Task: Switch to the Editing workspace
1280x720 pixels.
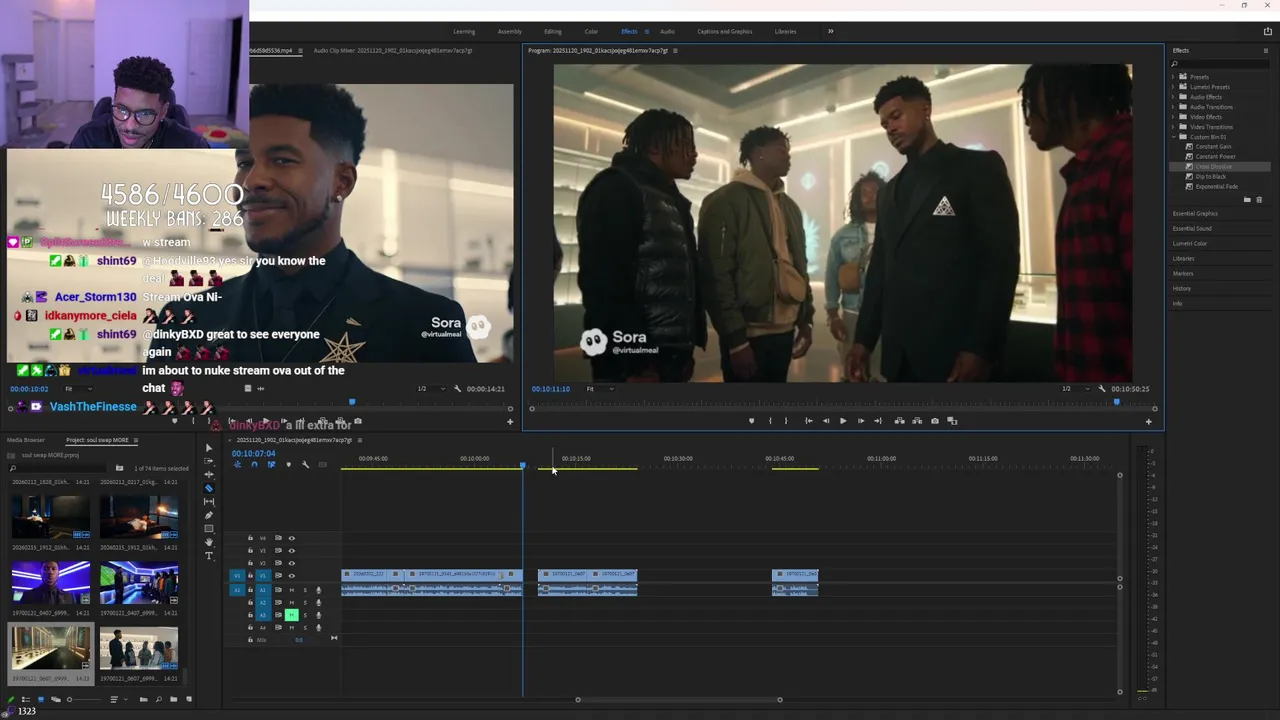Action: 552,31
